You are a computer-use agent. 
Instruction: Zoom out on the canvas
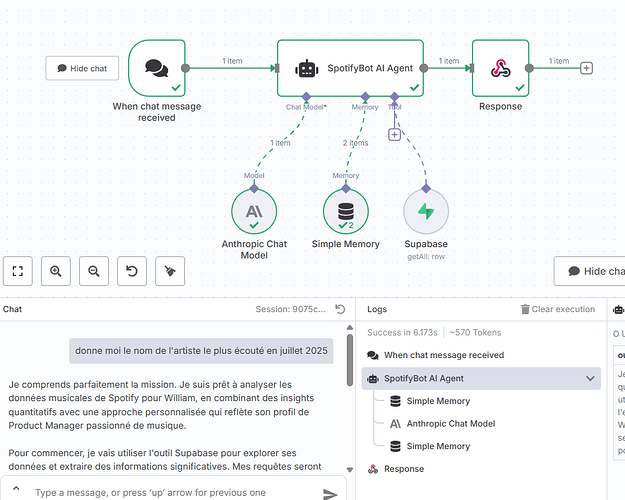point(94,271)
